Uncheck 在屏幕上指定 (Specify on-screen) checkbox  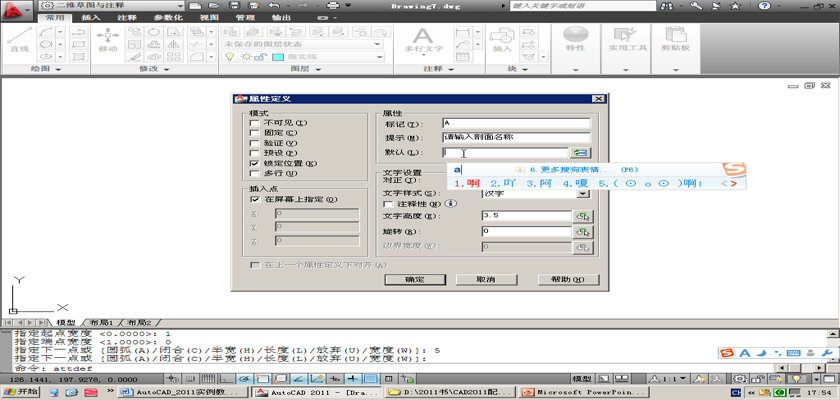pos(254,199)
